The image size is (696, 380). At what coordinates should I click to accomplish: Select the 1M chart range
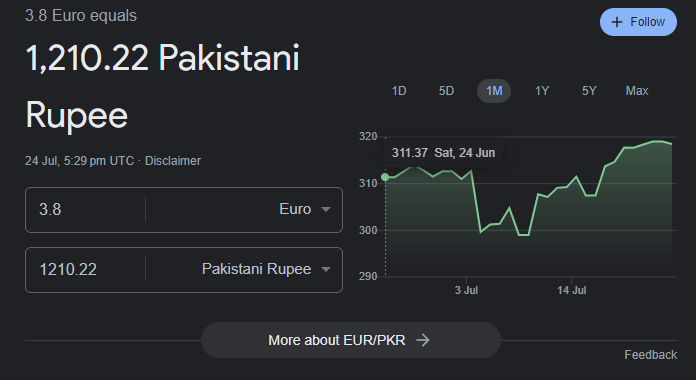point(494,91)
